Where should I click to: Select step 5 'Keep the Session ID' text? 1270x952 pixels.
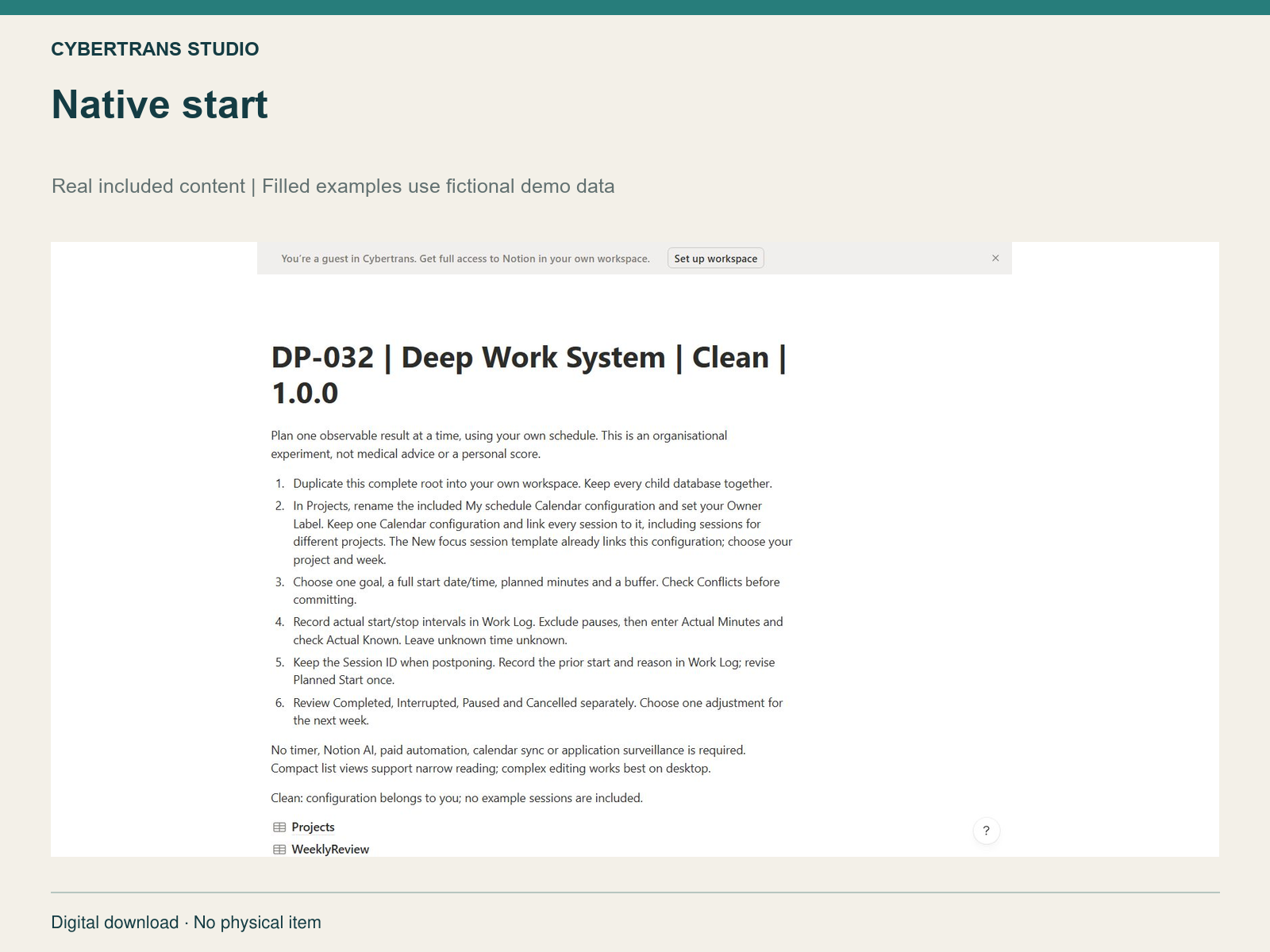point(534,670)
